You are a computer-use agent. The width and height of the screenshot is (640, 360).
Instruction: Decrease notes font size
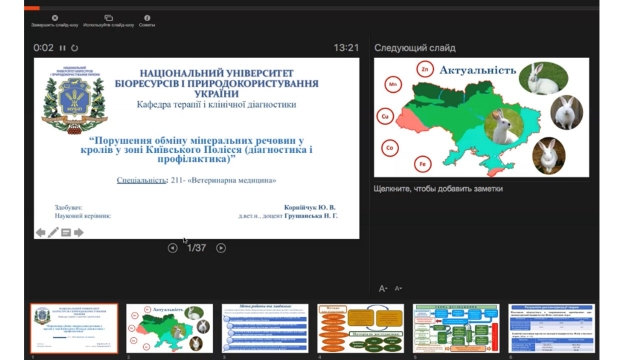pos(398,289)
